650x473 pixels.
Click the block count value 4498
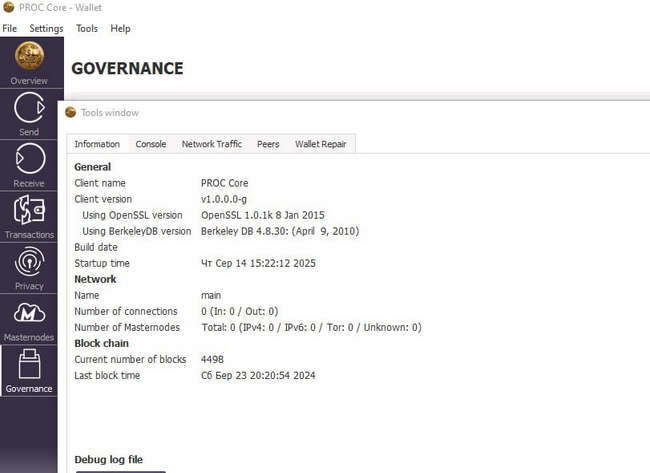212,359
